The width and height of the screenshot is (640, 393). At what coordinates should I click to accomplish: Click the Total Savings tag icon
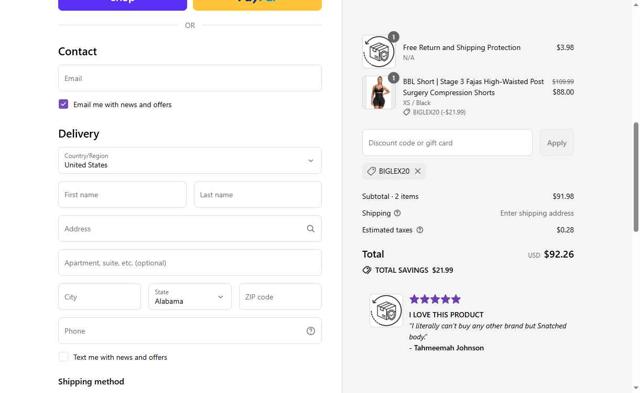click(x=367, y=270)
